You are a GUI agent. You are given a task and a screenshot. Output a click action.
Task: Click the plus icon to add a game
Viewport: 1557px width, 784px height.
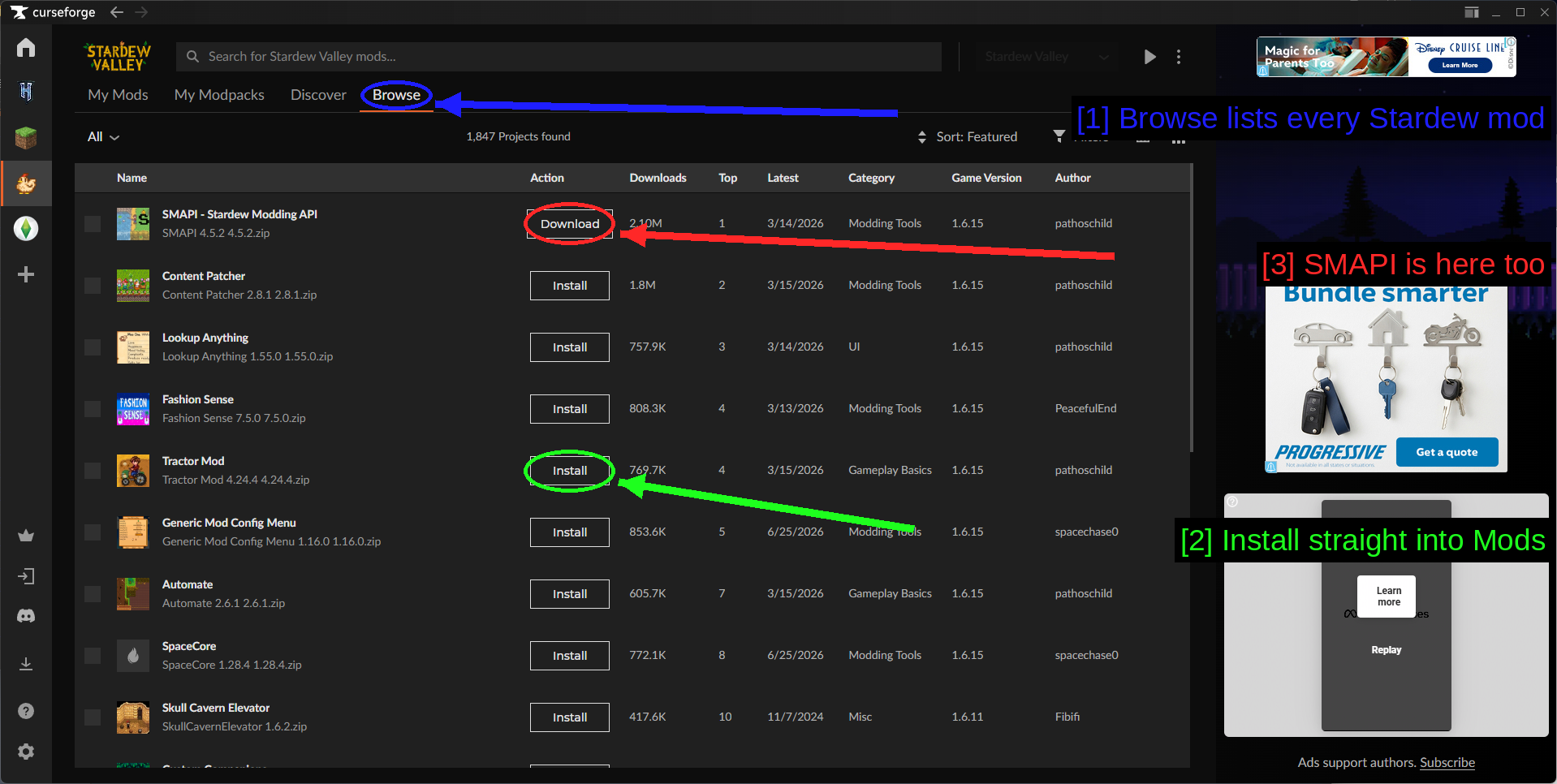pos(26,274)
